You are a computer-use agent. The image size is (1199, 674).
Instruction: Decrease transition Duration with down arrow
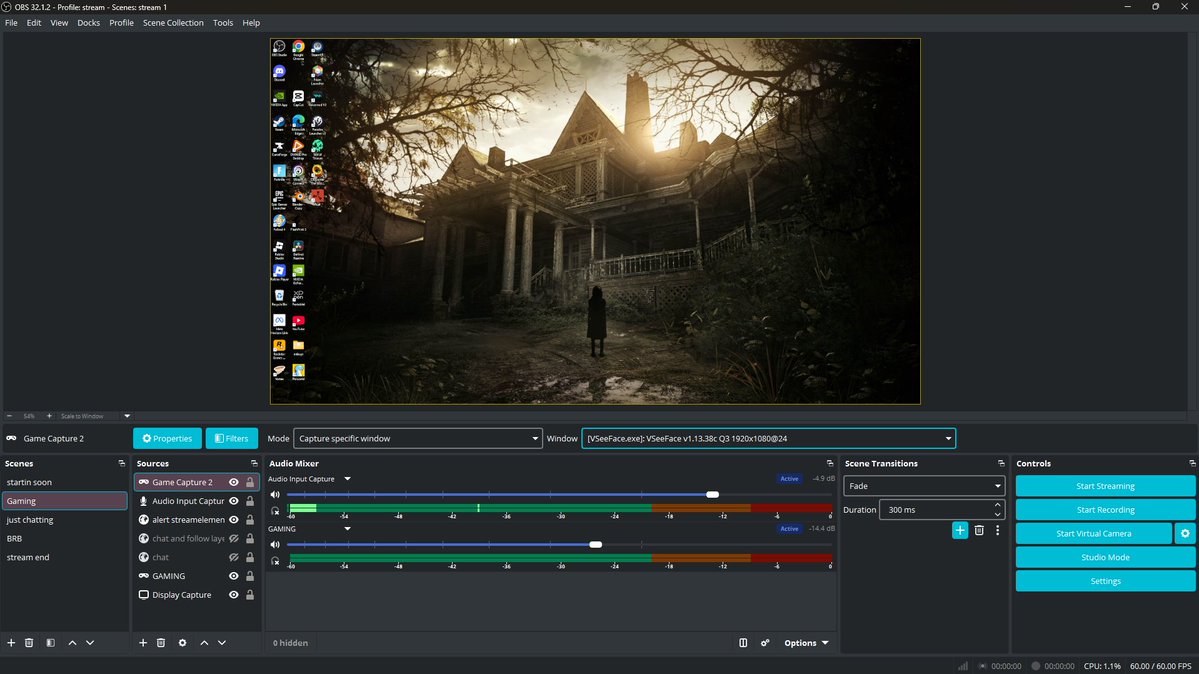coord(997,514)
